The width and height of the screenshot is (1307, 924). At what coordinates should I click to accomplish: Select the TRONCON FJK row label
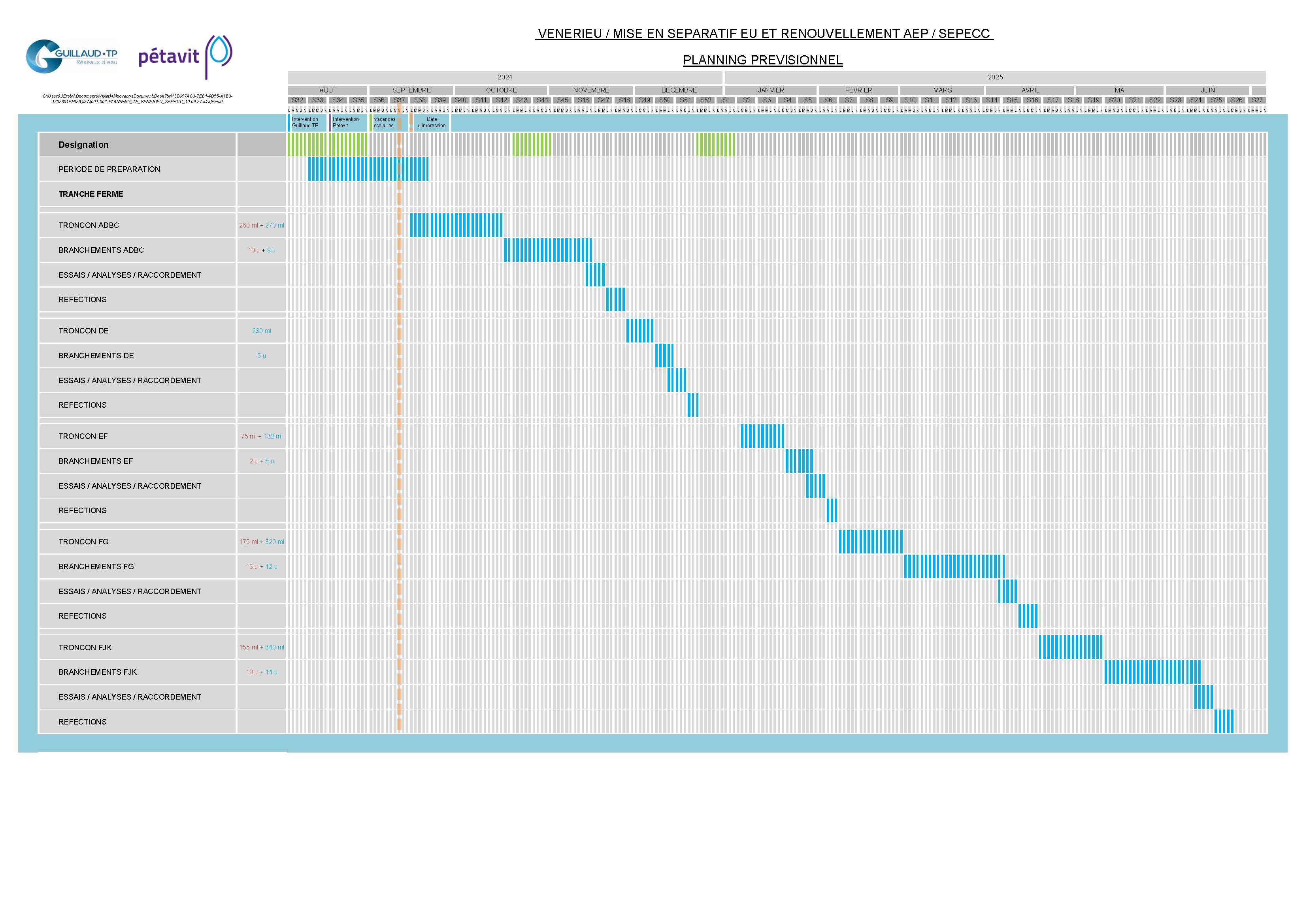pyautogui.click(x=85, y=647)
